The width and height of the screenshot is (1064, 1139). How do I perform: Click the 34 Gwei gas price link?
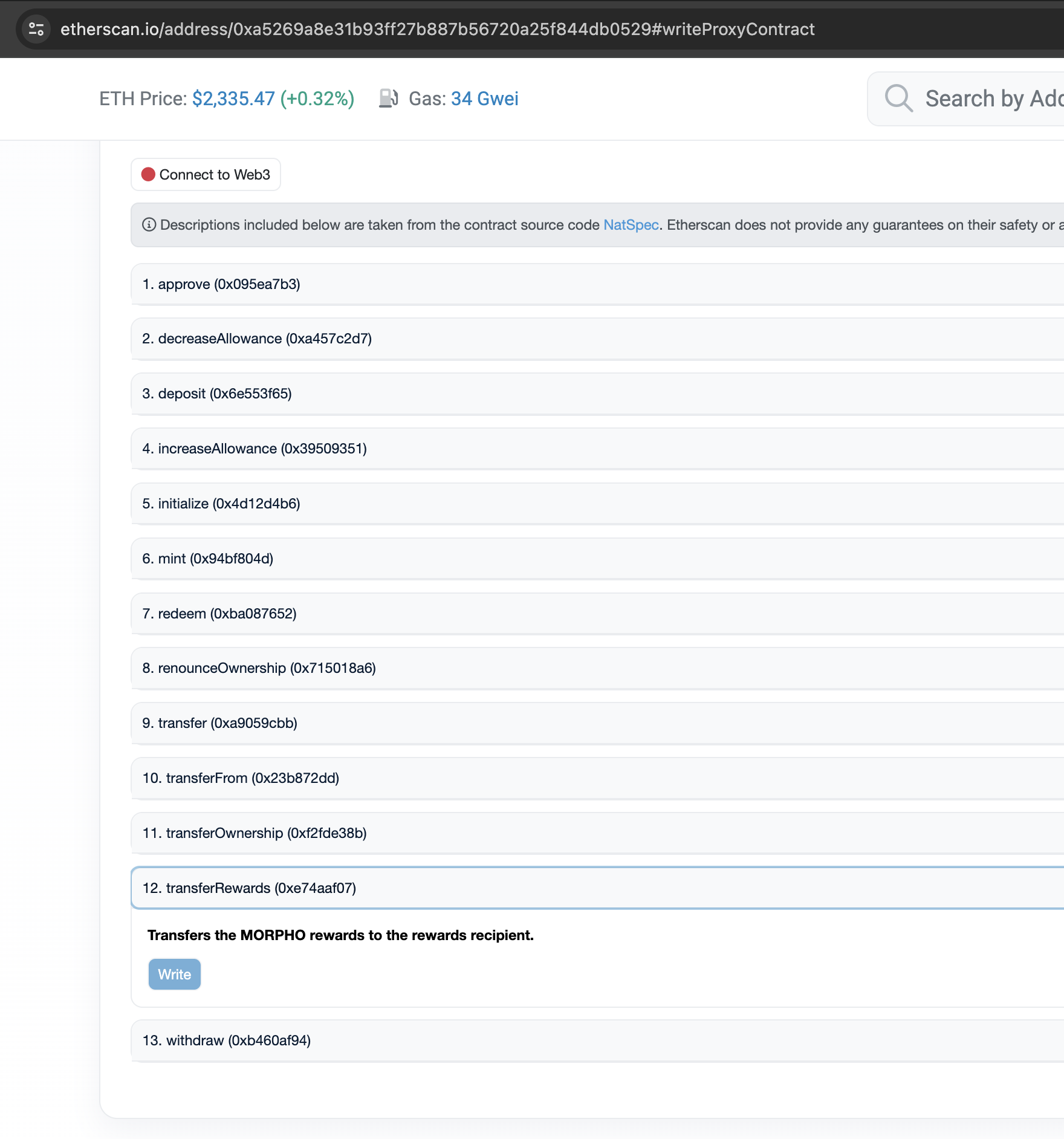click(484, 99)
